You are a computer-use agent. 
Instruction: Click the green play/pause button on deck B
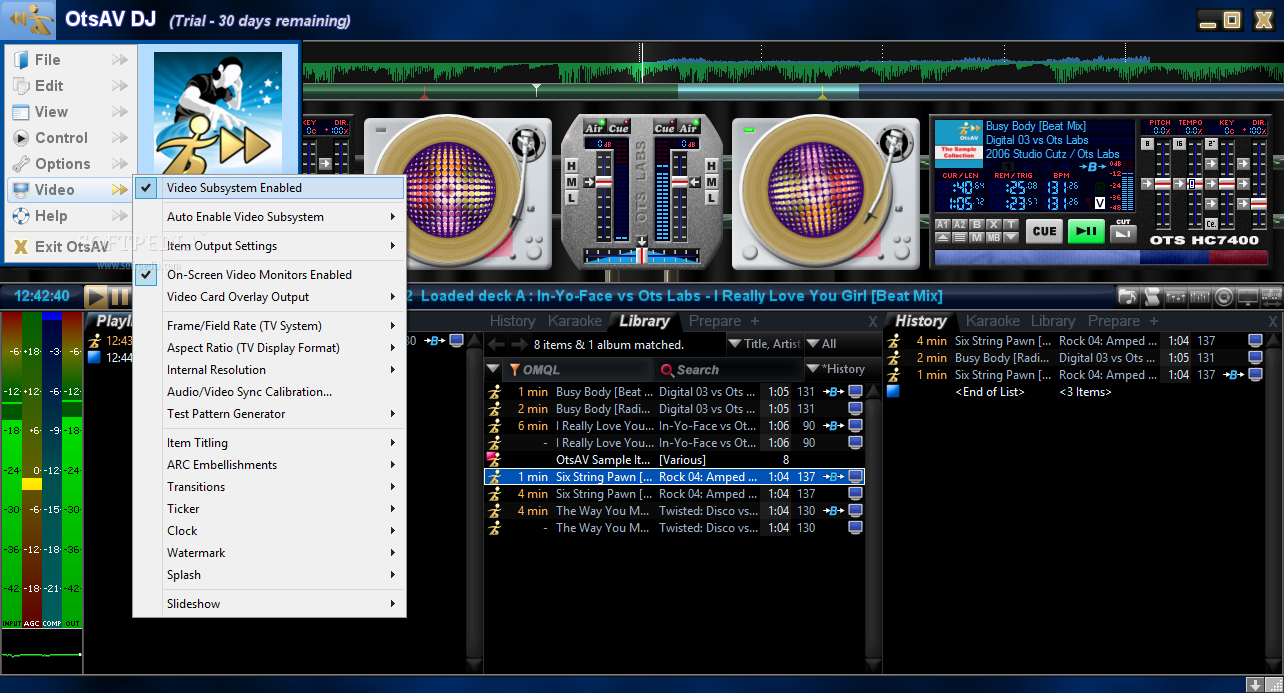point(1086,231)
